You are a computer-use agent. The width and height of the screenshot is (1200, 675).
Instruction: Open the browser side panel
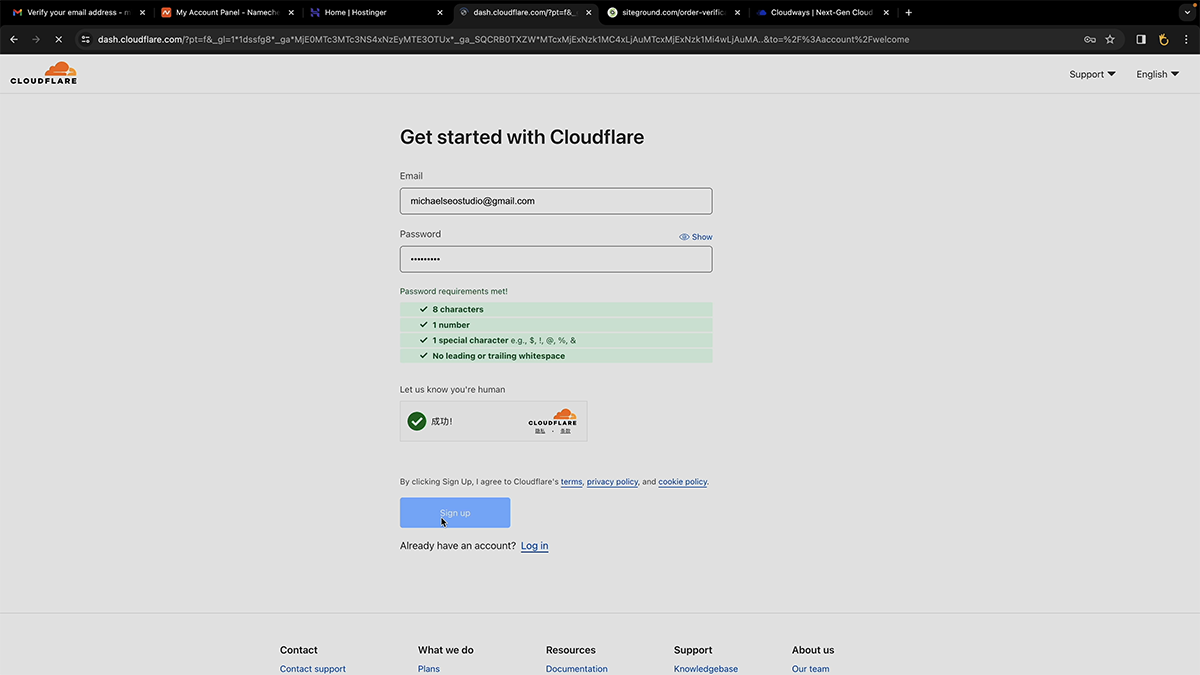pos(1141,40)
